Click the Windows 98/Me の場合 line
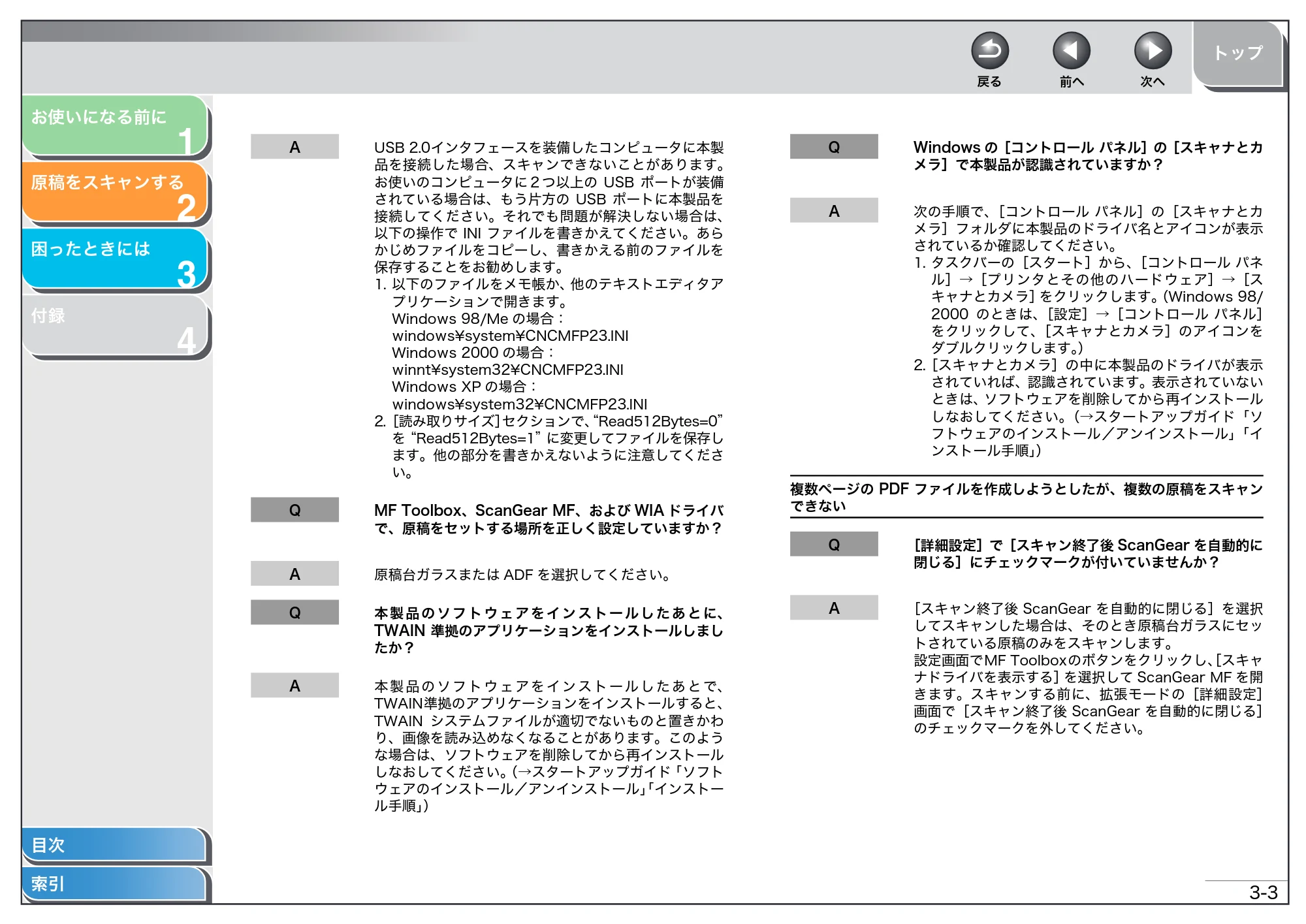Viewport: 1306px width, 924px height. click(x=477, y=319)
